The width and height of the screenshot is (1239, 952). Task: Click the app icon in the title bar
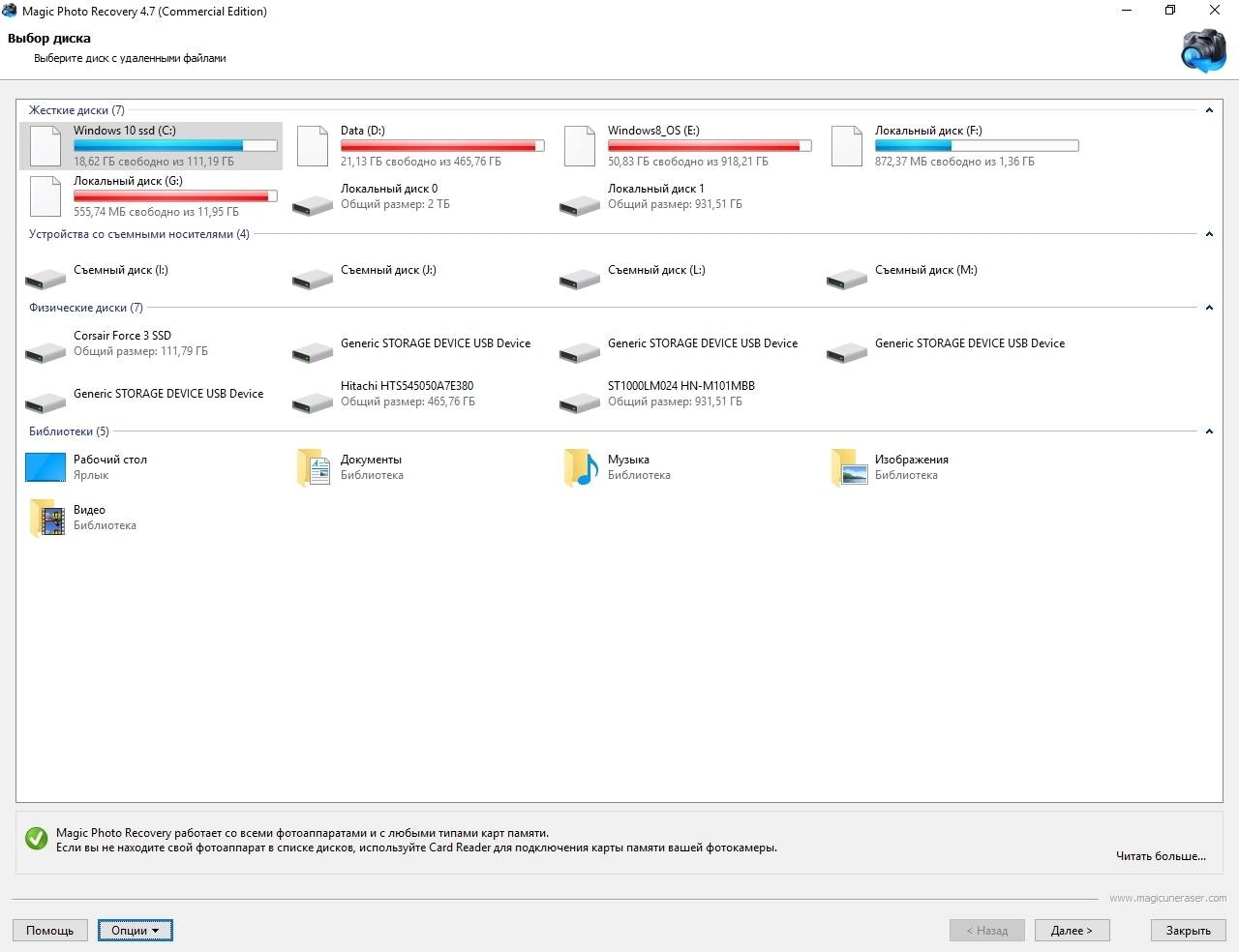point(10,11)
